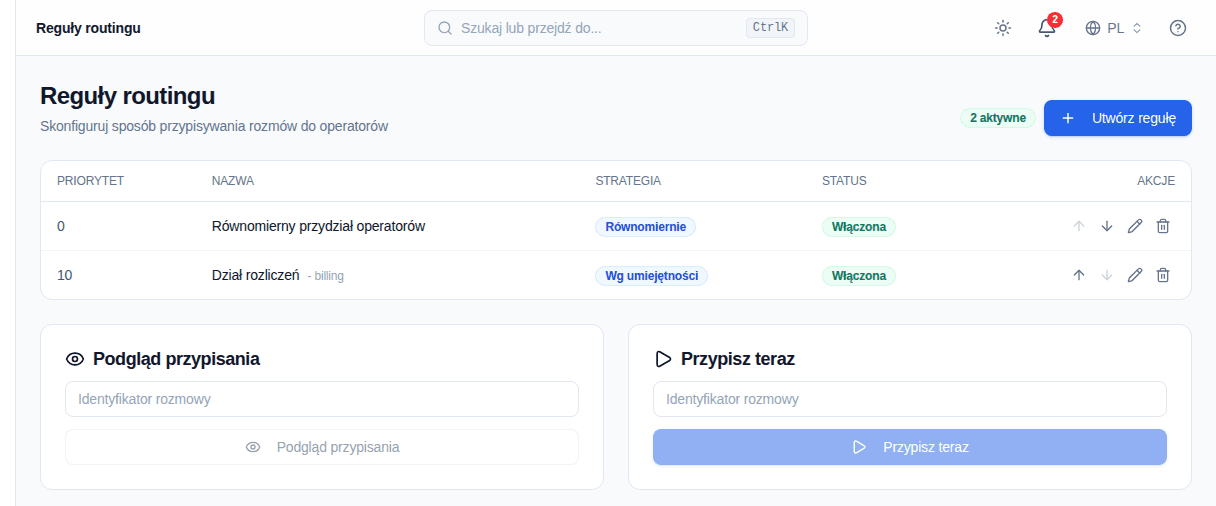Toggle the light/dark theme sun icon
Viewport: 1216px width, 506px height.
click(x=1003, y=28)
